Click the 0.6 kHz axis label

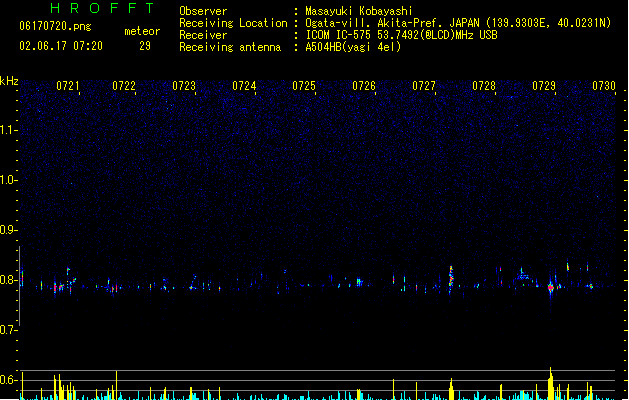[x=7, y=380]
